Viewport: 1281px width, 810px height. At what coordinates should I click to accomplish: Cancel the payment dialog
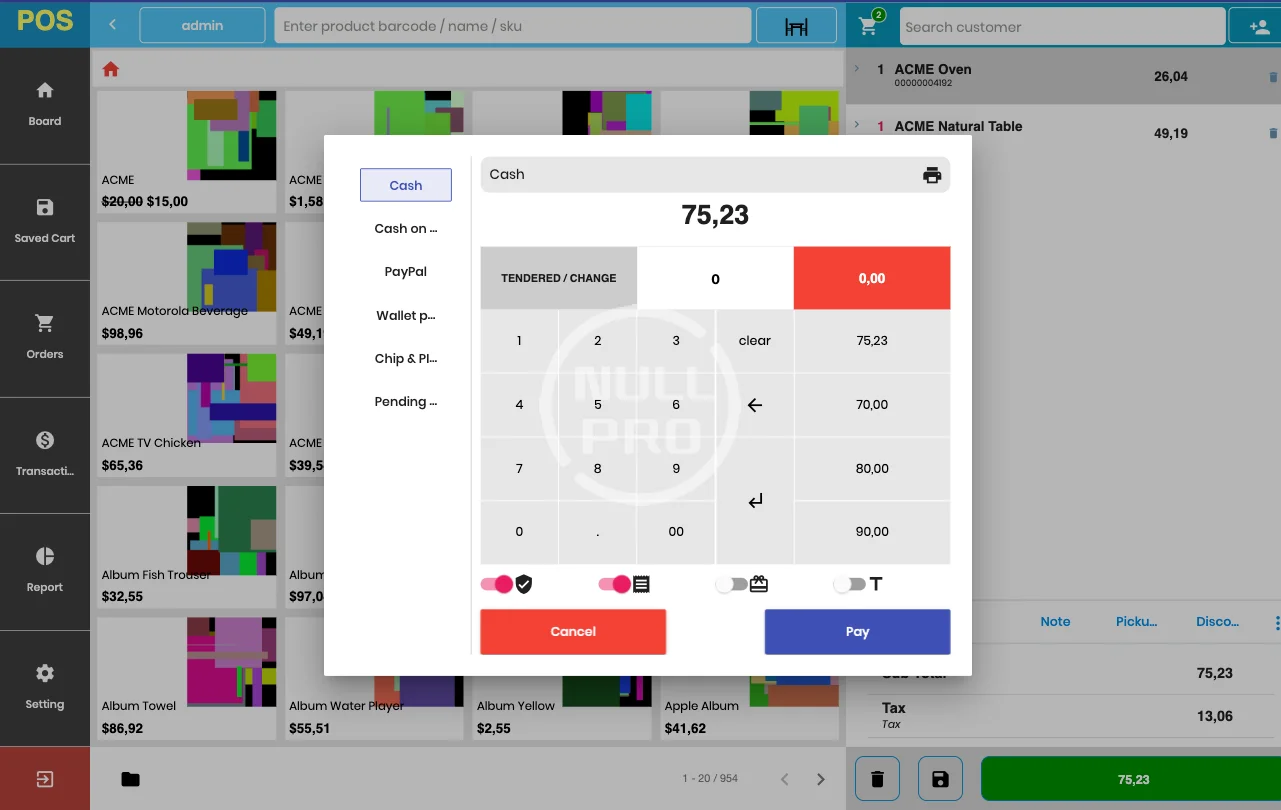pos(573,632)
